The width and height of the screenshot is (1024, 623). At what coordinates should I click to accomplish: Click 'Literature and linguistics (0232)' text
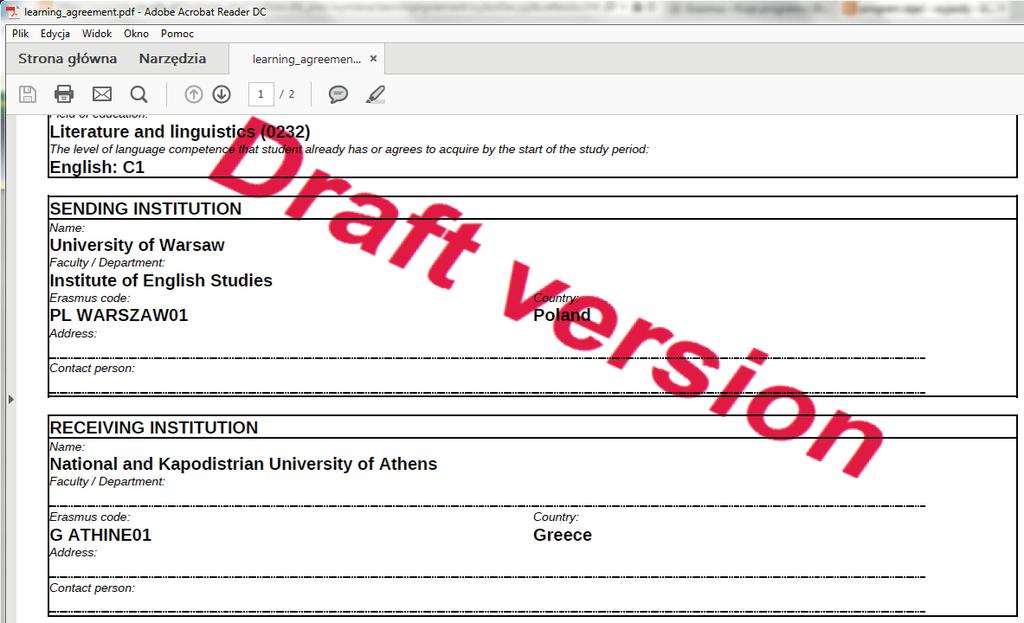tap(180, 131)
